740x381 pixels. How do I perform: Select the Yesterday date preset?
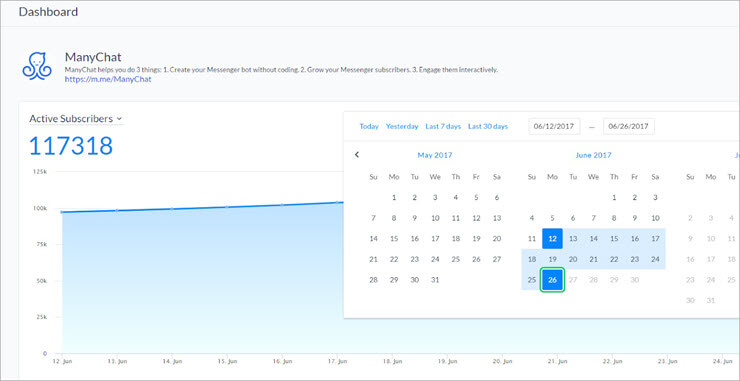pyautogui.click(x=402, y=127)
